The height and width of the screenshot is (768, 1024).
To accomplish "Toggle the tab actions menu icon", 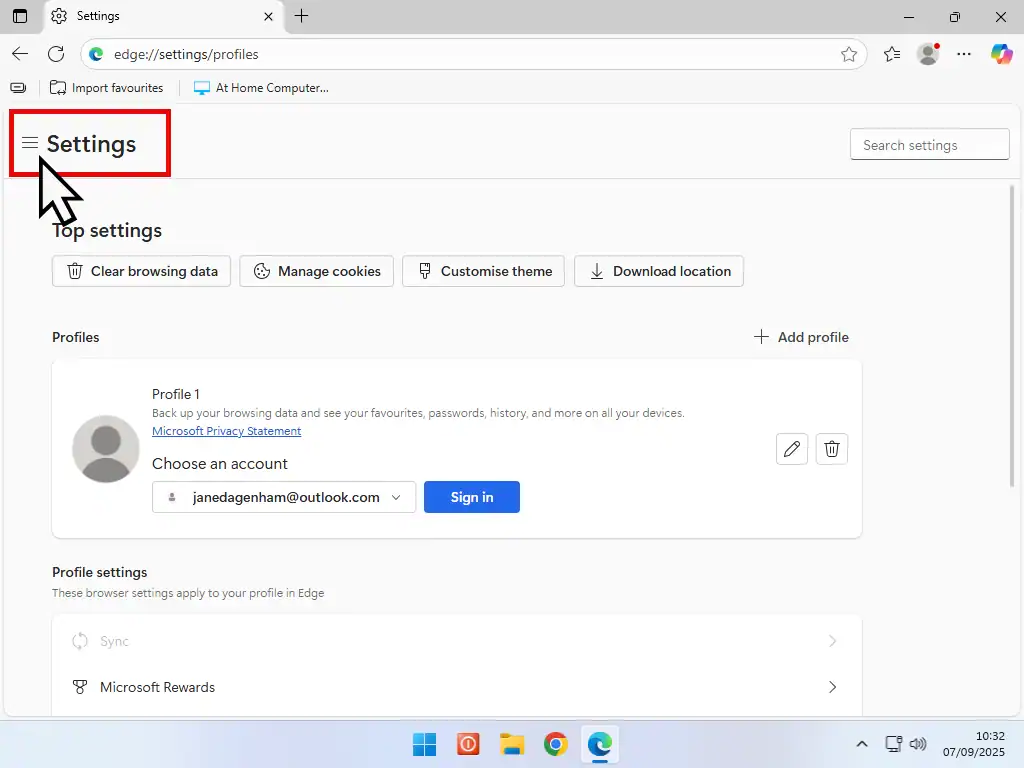I will [20, 16].
